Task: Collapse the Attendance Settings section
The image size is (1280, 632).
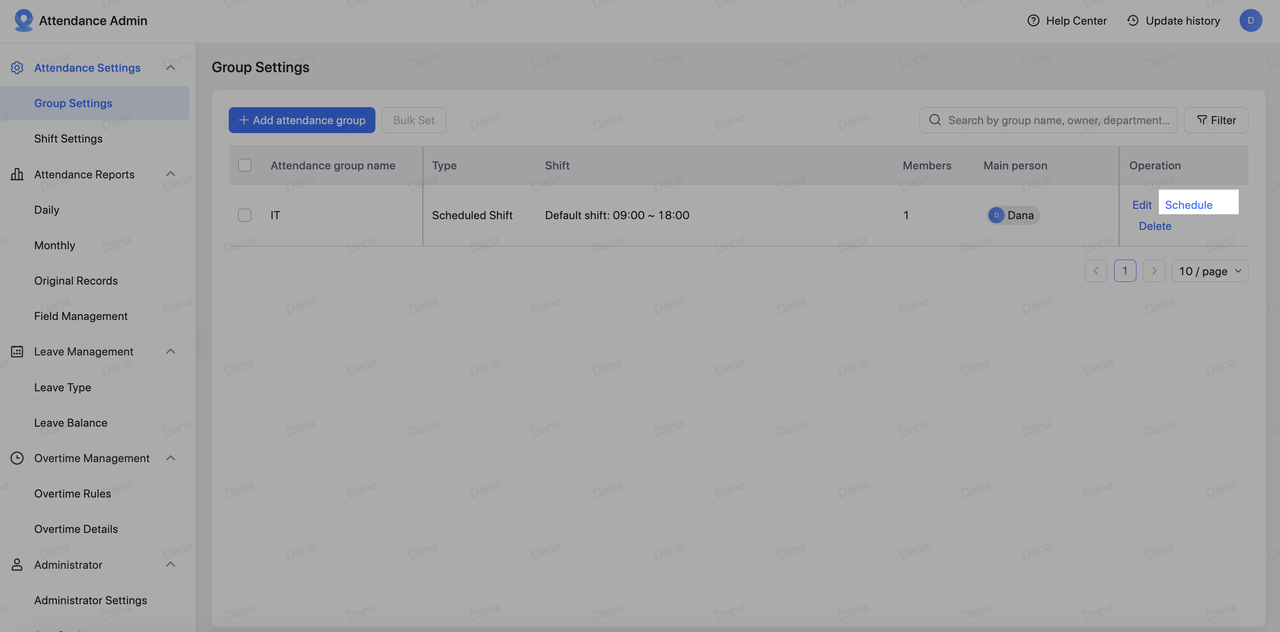Action: 170,68
